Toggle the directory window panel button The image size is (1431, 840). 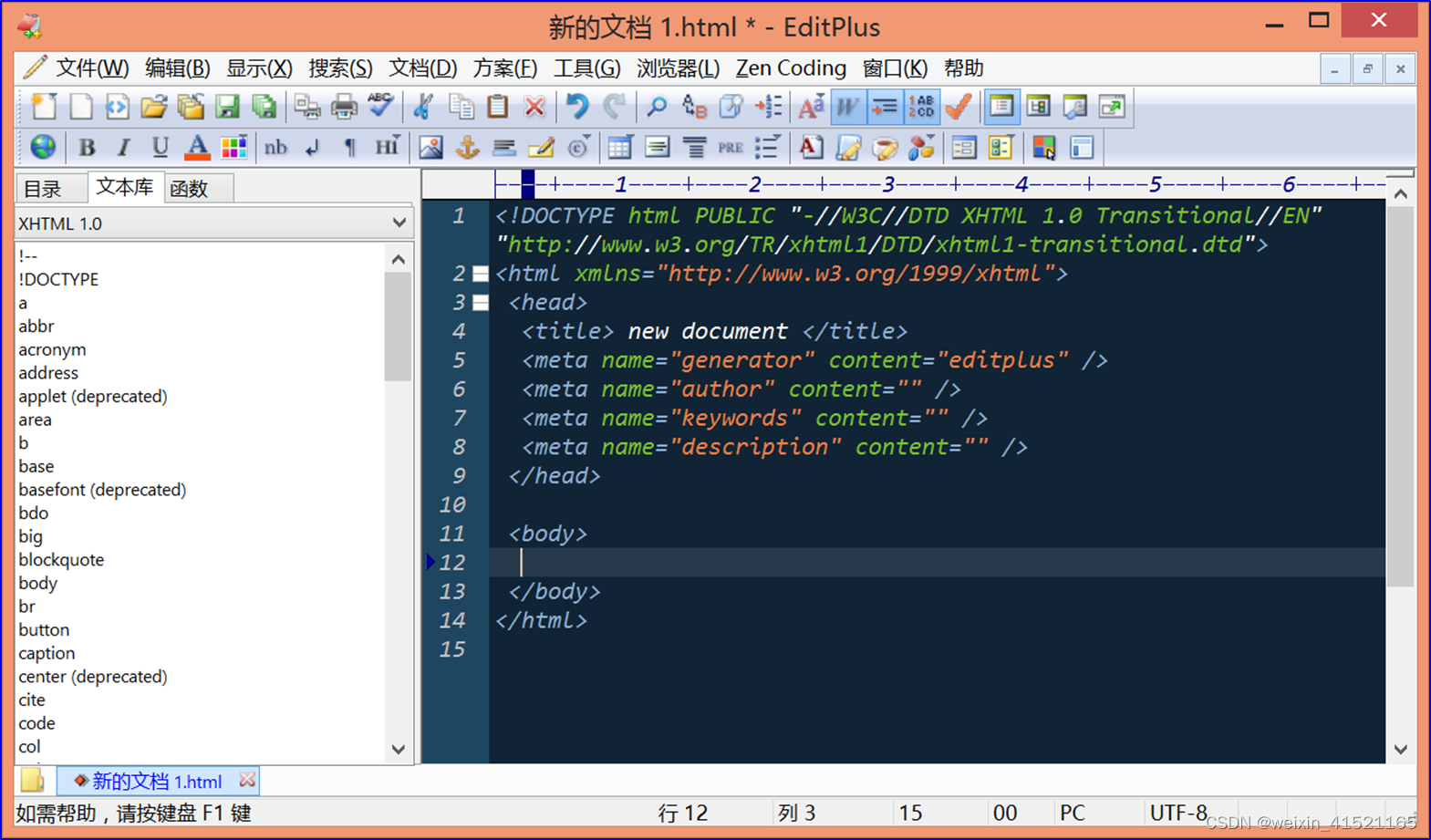point(1001,107)
